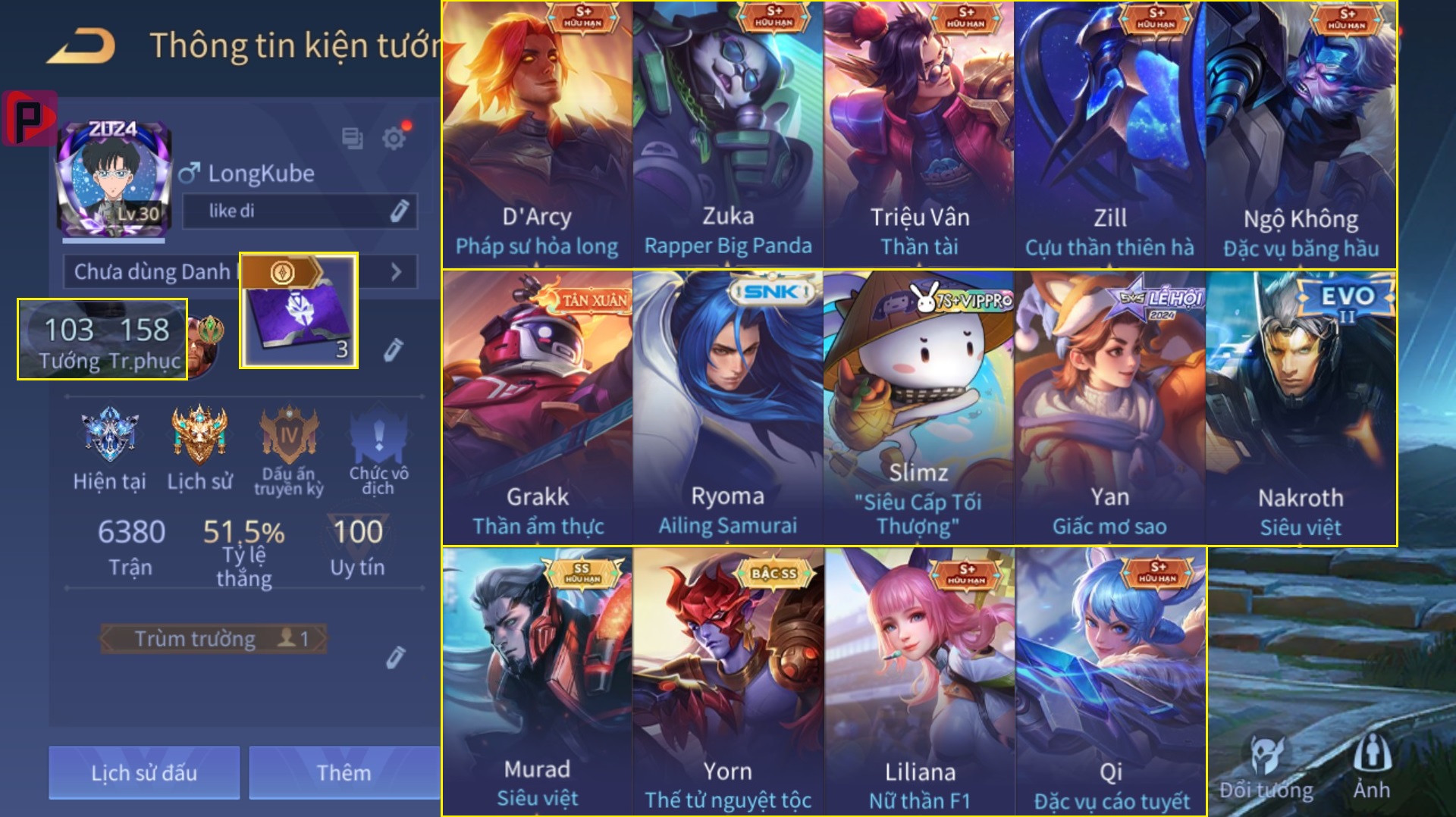Select the Nakroth Siêu việt EVO card

click(1301, 408)
